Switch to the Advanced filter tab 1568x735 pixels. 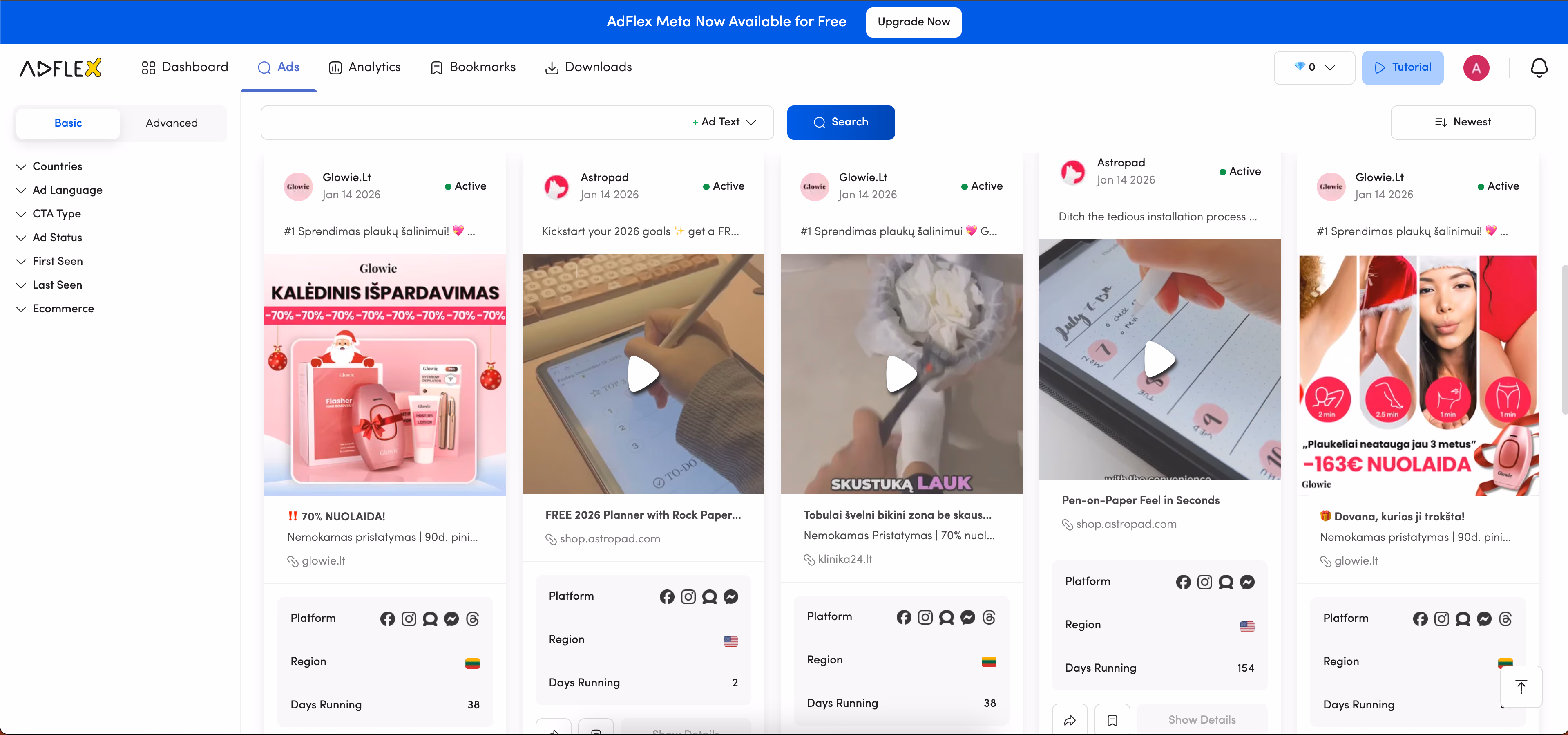coord(172,123)
